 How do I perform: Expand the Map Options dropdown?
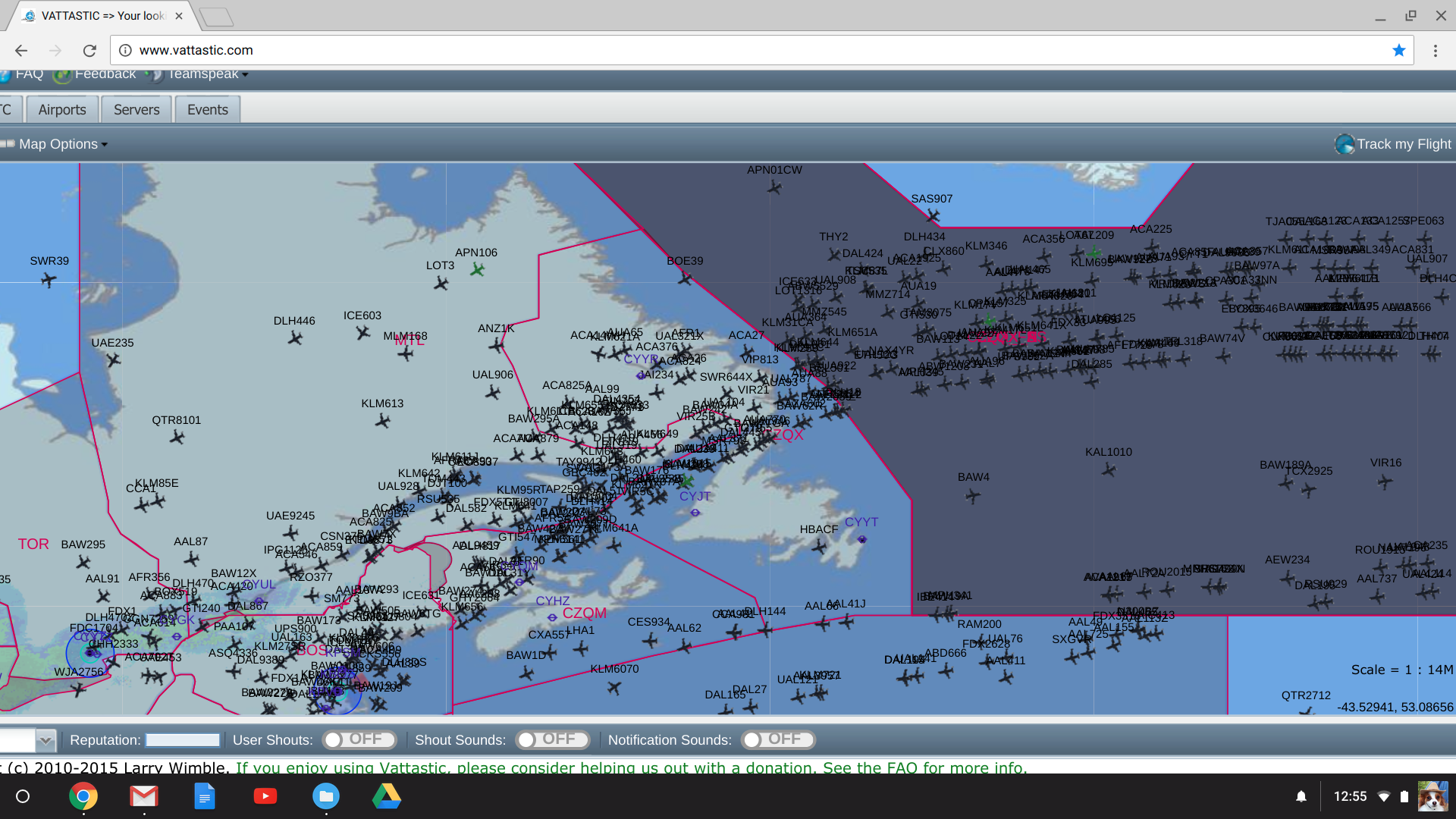coord(62,144)
